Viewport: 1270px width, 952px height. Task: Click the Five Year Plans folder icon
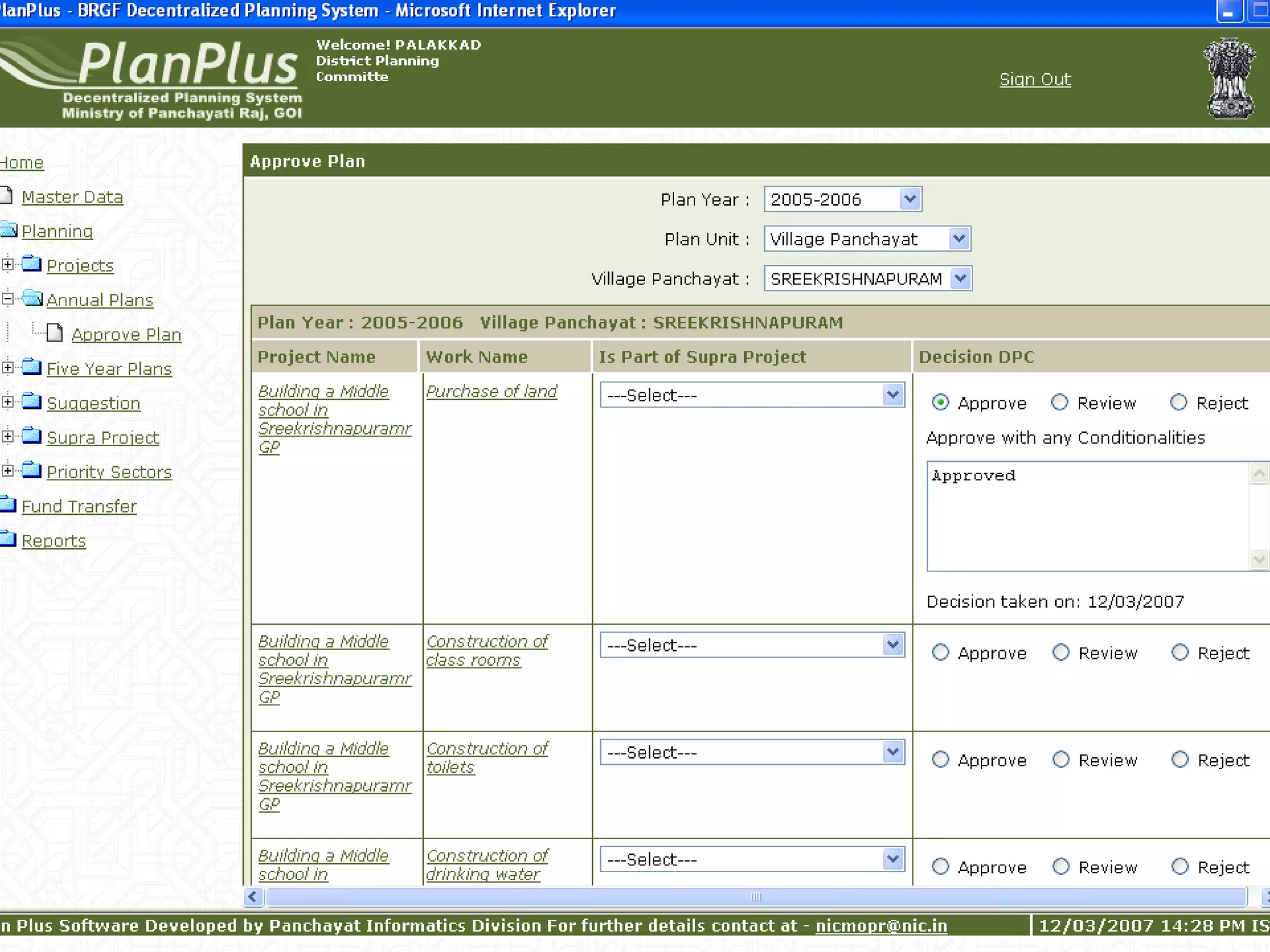pyautogui.click(x=32, y=368)
